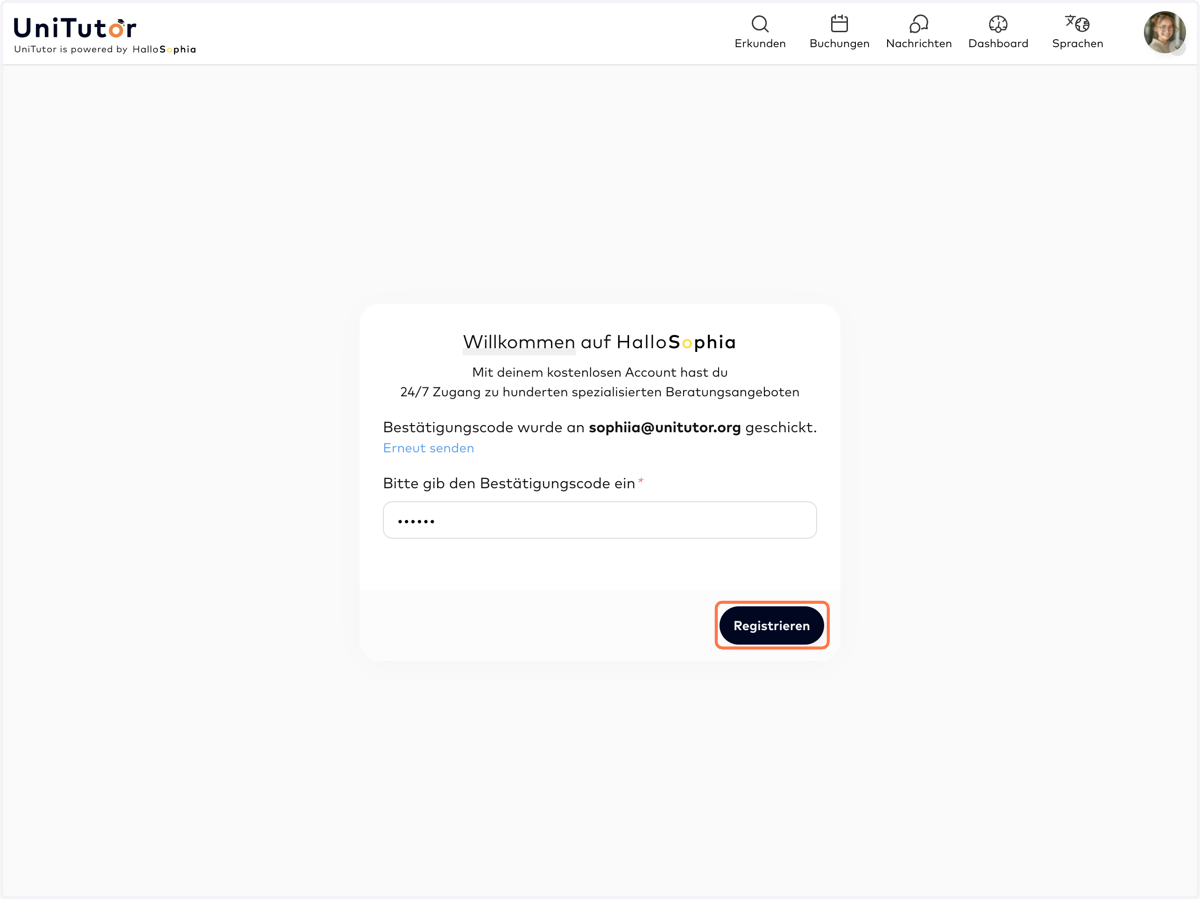The image size is (1200, 899).
Task: Click Erneut senden link
Action: pos(428,448)
